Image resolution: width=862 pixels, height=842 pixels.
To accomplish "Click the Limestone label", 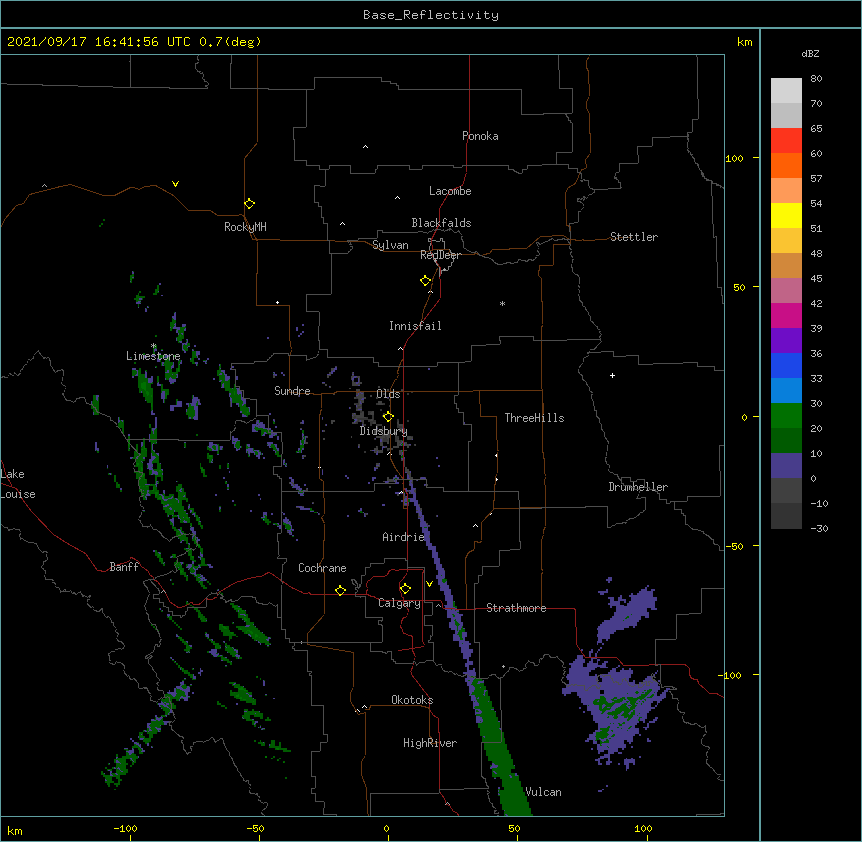I will (x=153, y=356).
